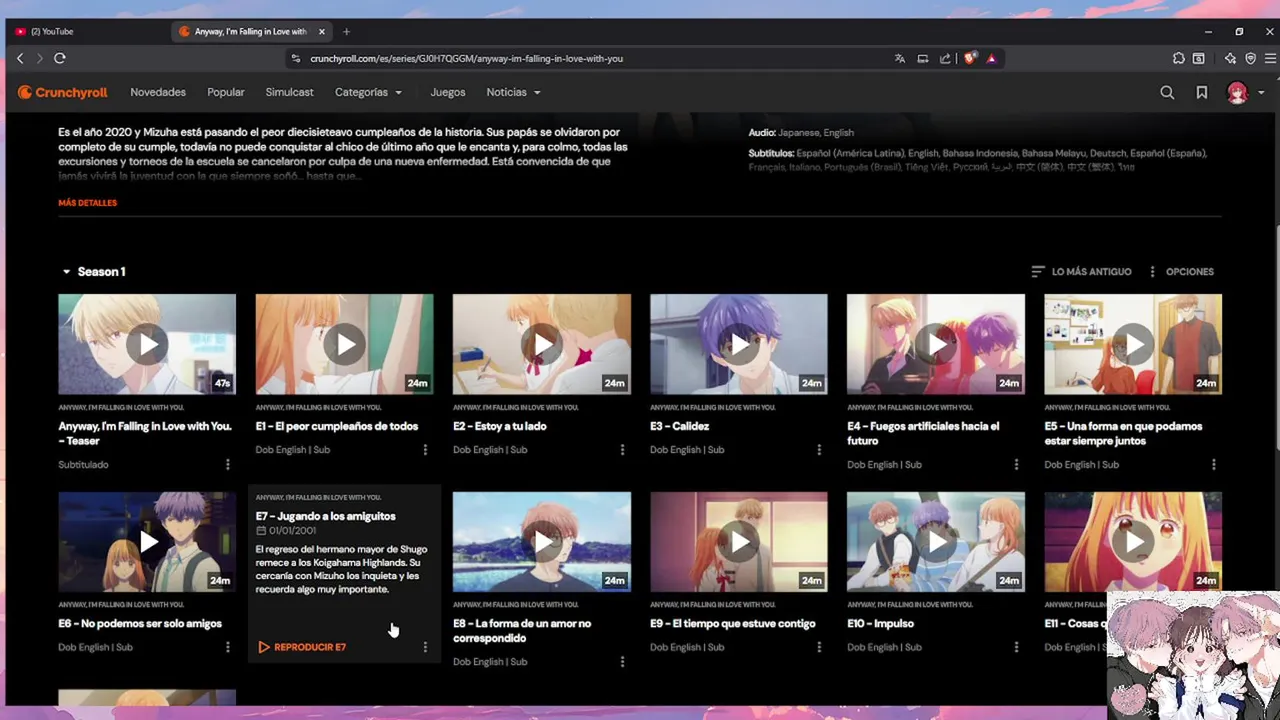The image size is (1280, 720).
Task: Open Brave Rewards triangle icon
Action: point(991,58)
